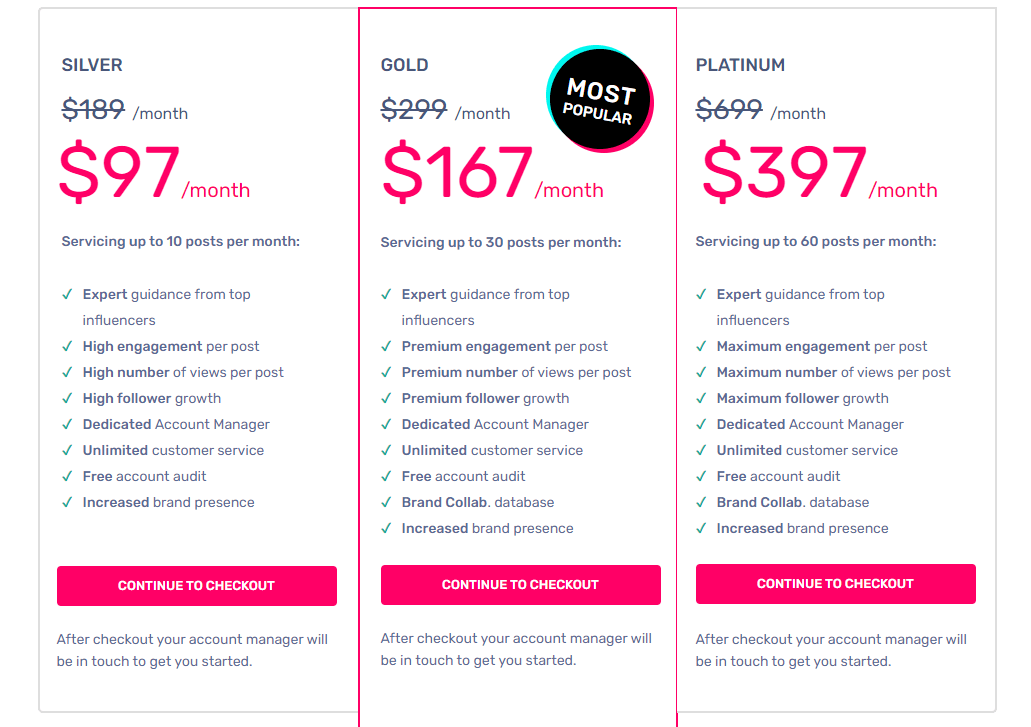1031x727 pixels.
Task: Click Platinum's "Maximum number of views per post" text
Action: 833,372
